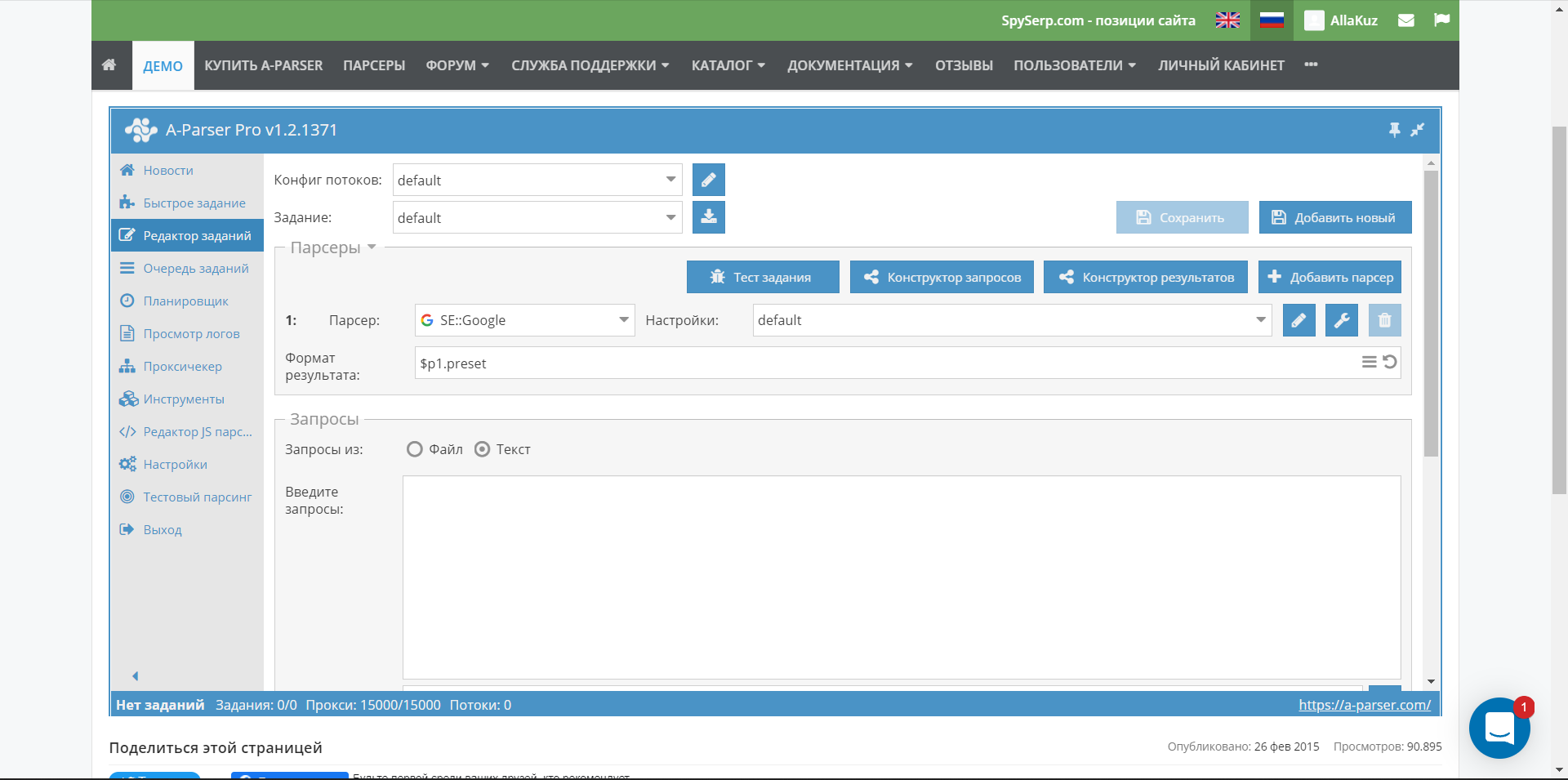This screenshot has width=1568, height=780.
Task: Open Инструменты in the sidebar
Action: pos(187,399)
